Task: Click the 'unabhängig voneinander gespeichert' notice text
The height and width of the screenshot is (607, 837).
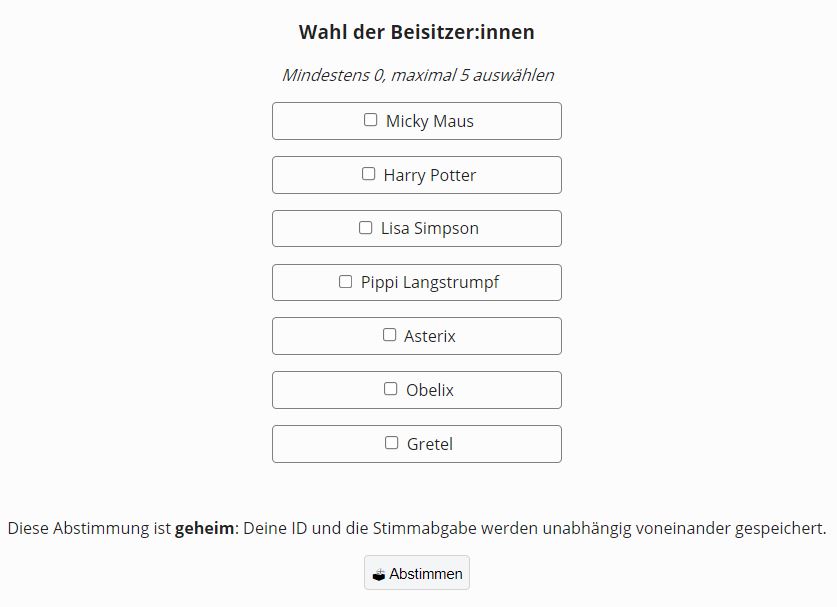Action: (684, 528)
